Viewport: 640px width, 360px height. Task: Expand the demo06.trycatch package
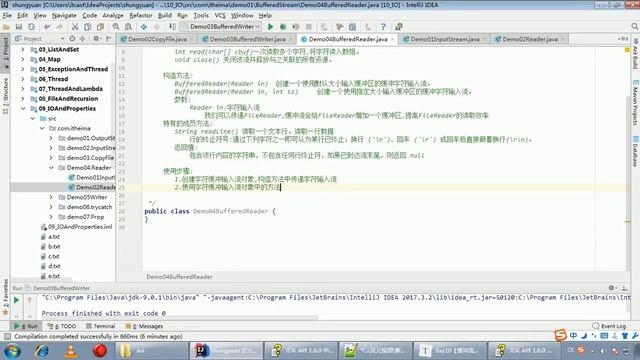[51, 207]
